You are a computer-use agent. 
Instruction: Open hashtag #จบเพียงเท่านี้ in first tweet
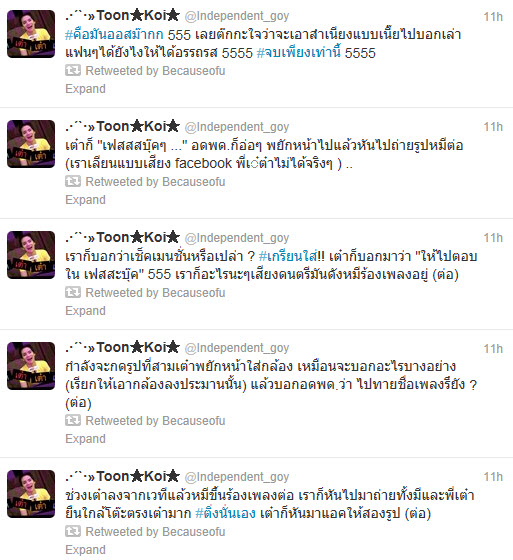point(299,52)
